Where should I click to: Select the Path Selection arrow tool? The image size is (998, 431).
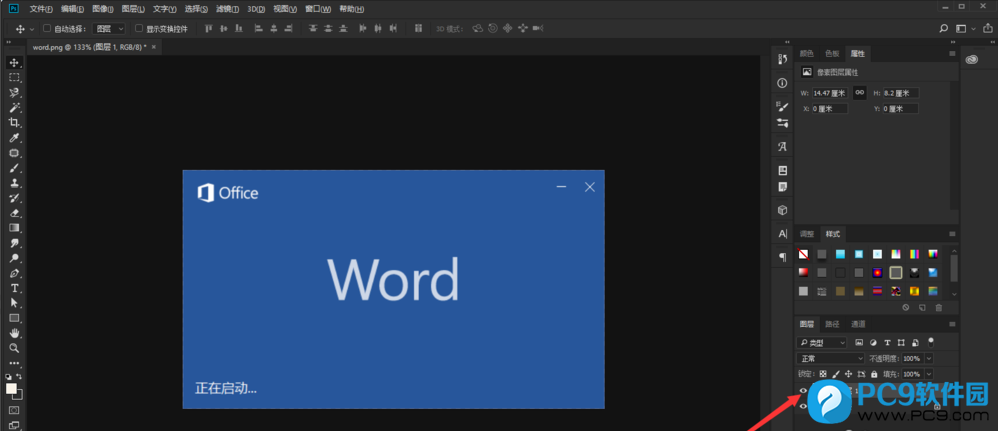pos(13,304)
